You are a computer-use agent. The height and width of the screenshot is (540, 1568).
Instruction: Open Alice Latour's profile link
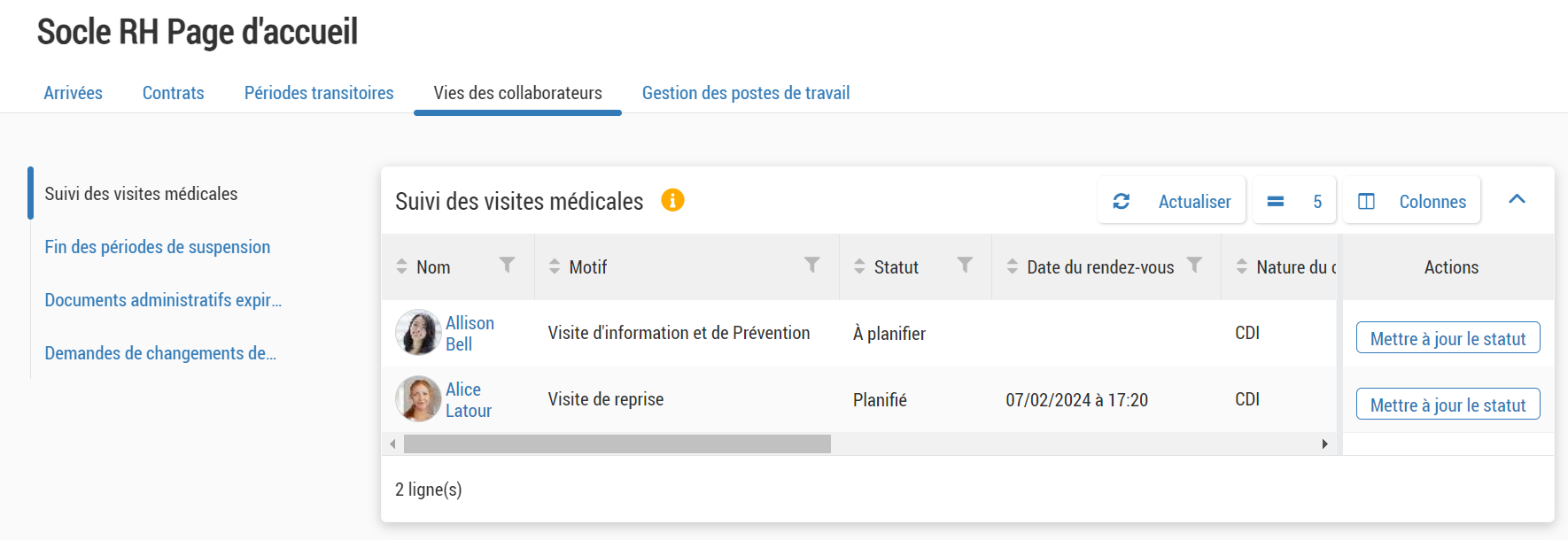coord(468,400)
